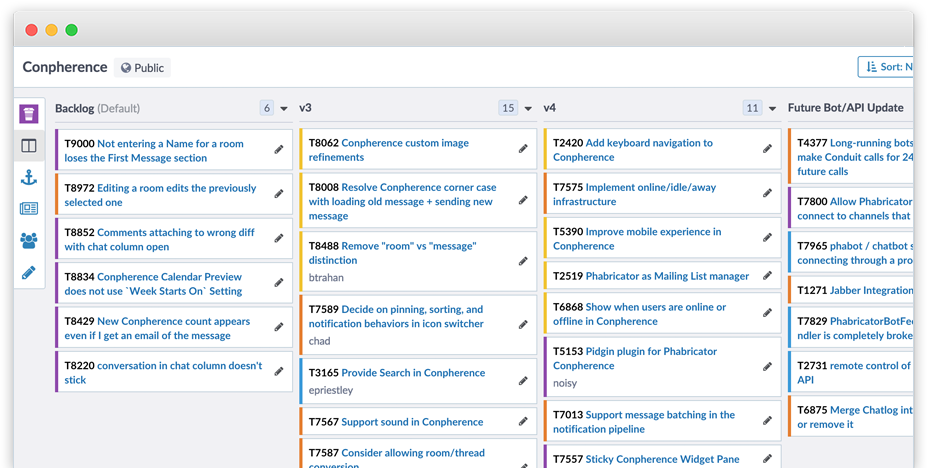Open T7575 Implement online/idle/away infrastructure

click(x=634, y=195)
